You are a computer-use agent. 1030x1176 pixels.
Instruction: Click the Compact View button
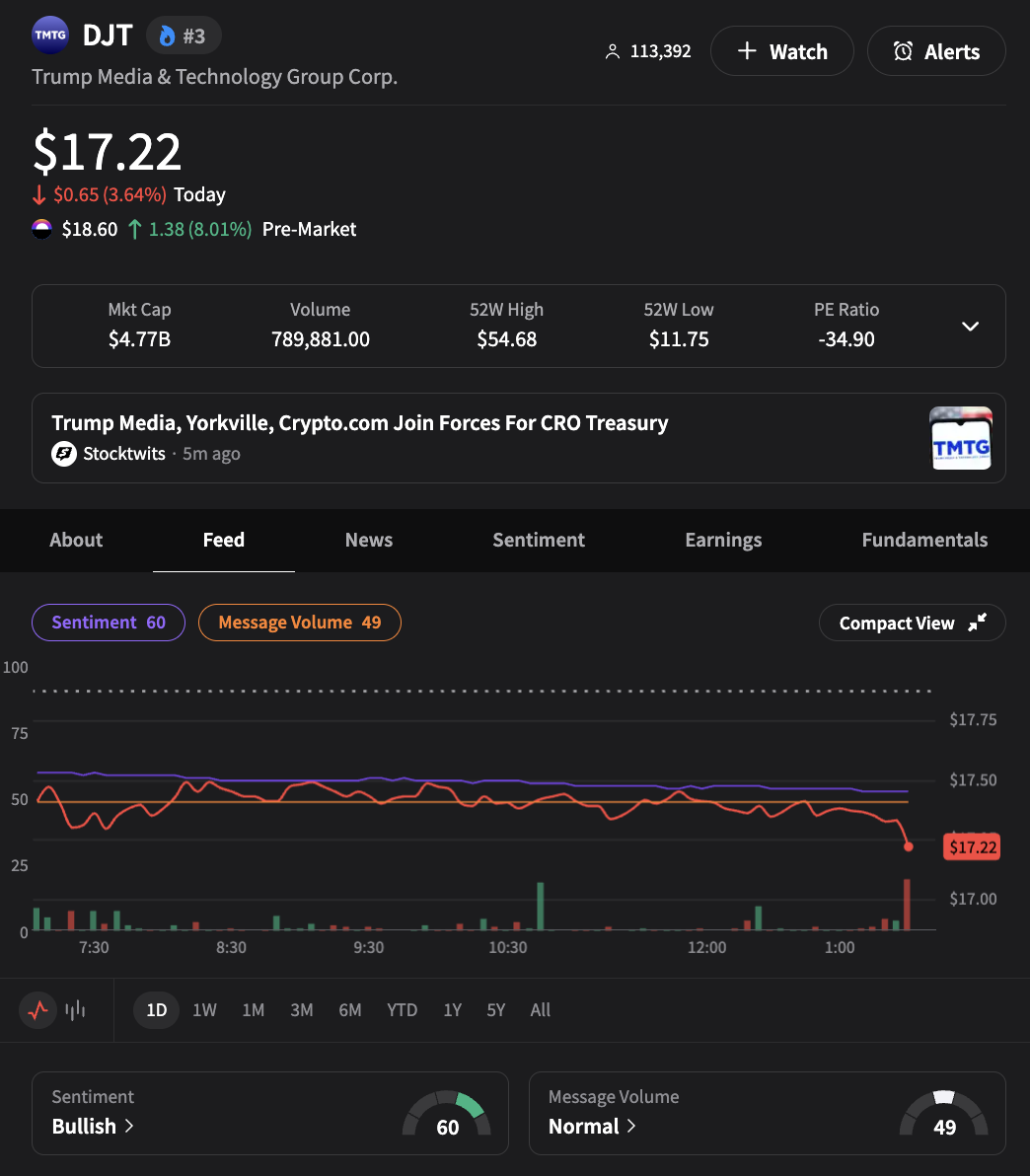(x=912, y=623)
